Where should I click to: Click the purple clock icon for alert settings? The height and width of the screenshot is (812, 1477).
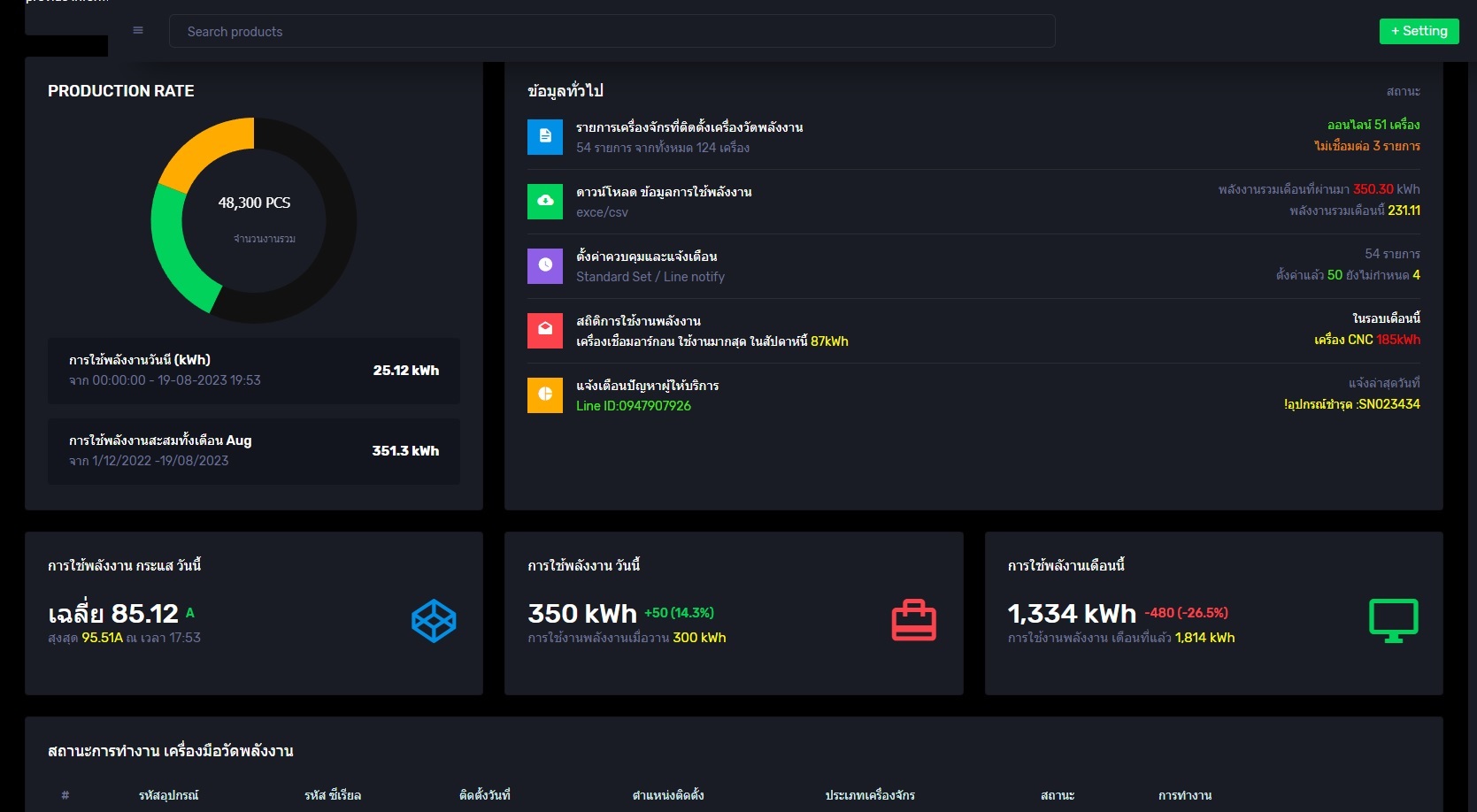point(545,266)
